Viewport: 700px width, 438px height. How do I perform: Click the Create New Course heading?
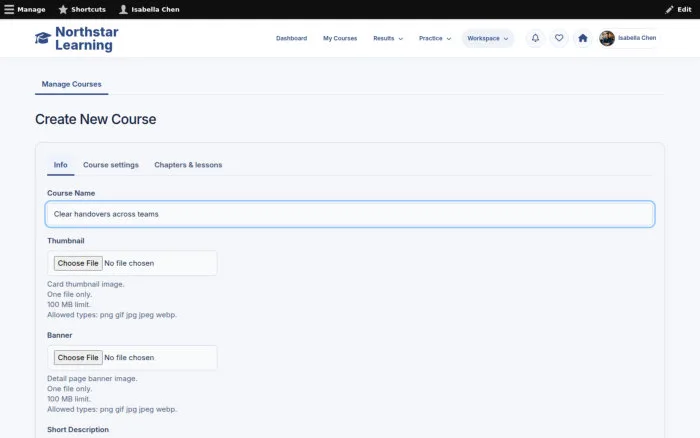point(96,119)
